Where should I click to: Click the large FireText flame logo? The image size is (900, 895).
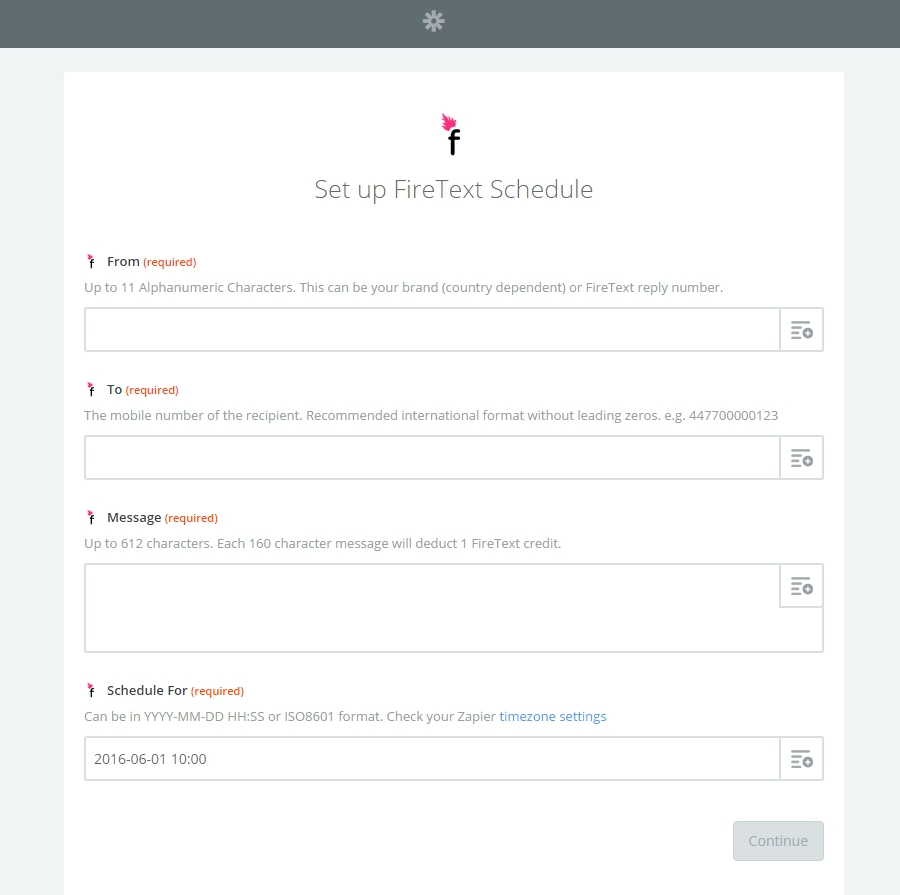(452, 134)
